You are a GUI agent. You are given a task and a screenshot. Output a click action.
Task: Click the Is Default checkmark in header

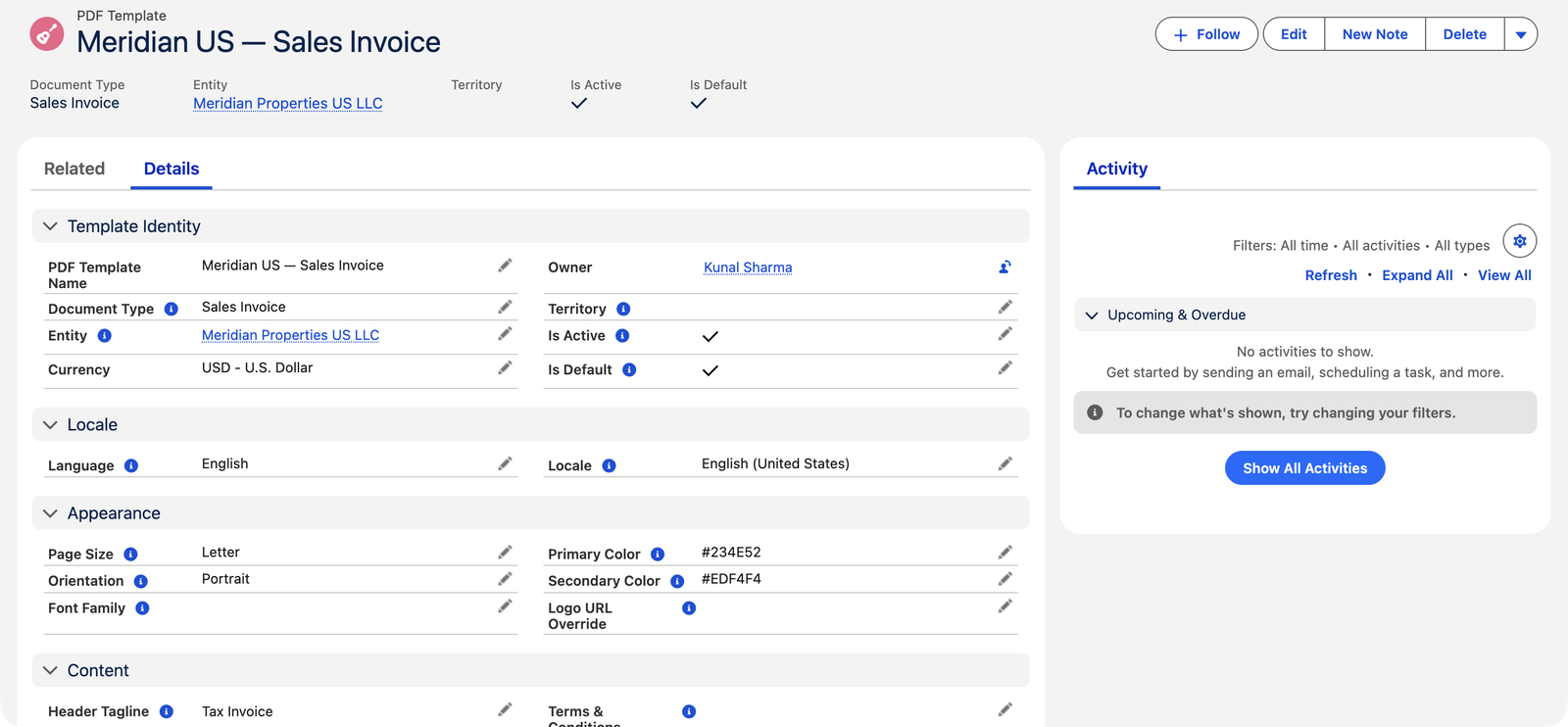(699, 103)
